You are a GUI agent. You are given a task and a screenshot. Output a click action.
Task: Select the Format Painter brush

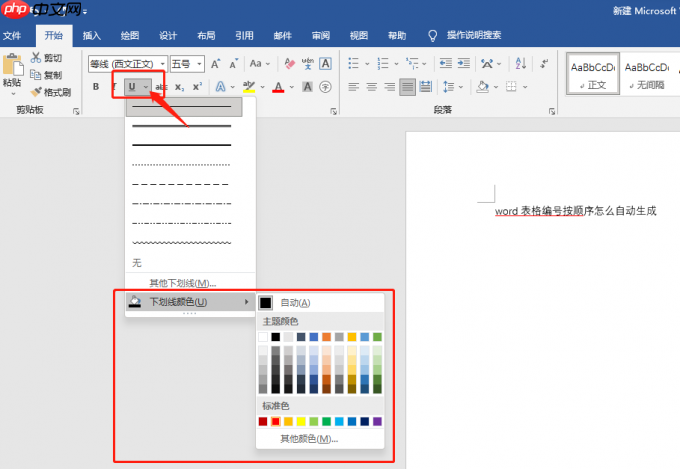coord(36,92)
